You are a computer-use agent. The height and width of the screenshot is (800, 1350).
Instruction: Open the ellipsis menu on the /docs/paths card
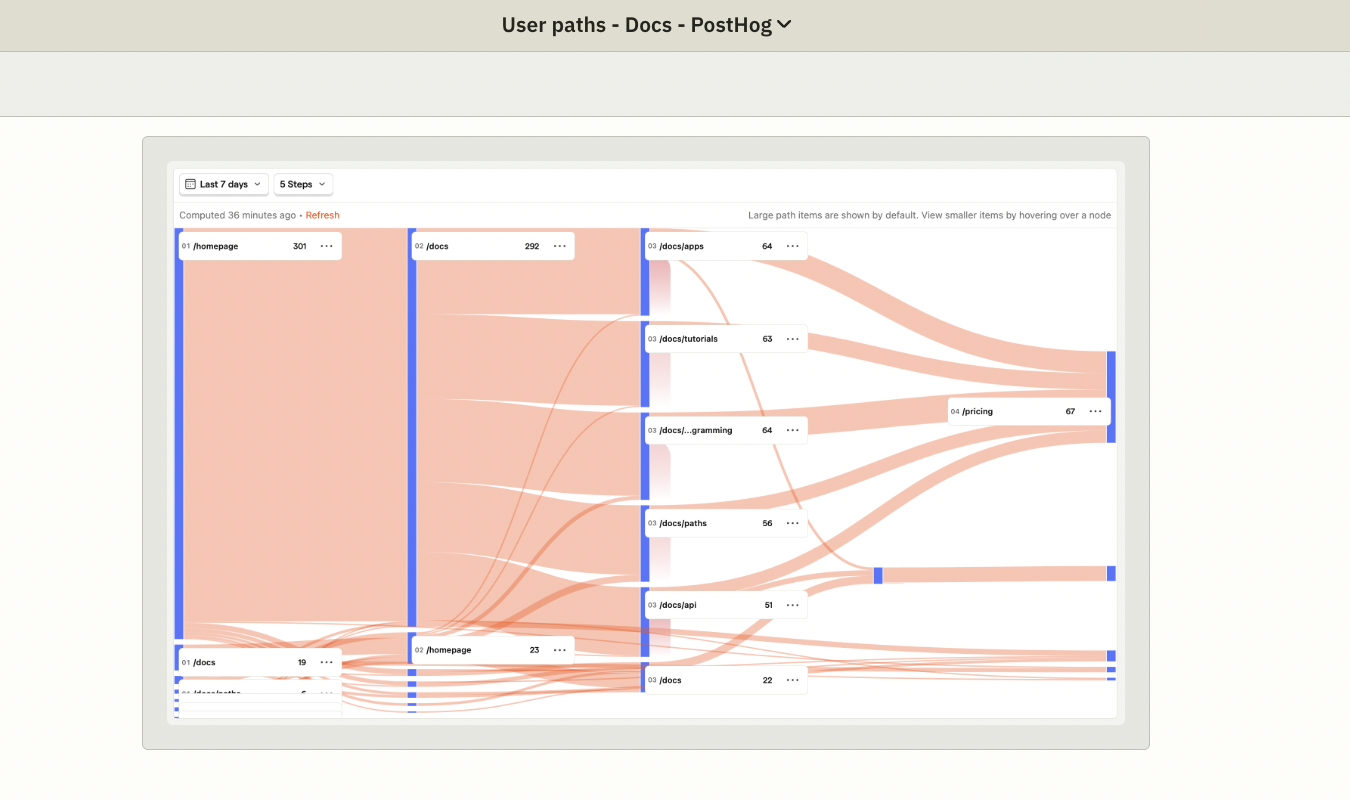[x=792, y=522]
